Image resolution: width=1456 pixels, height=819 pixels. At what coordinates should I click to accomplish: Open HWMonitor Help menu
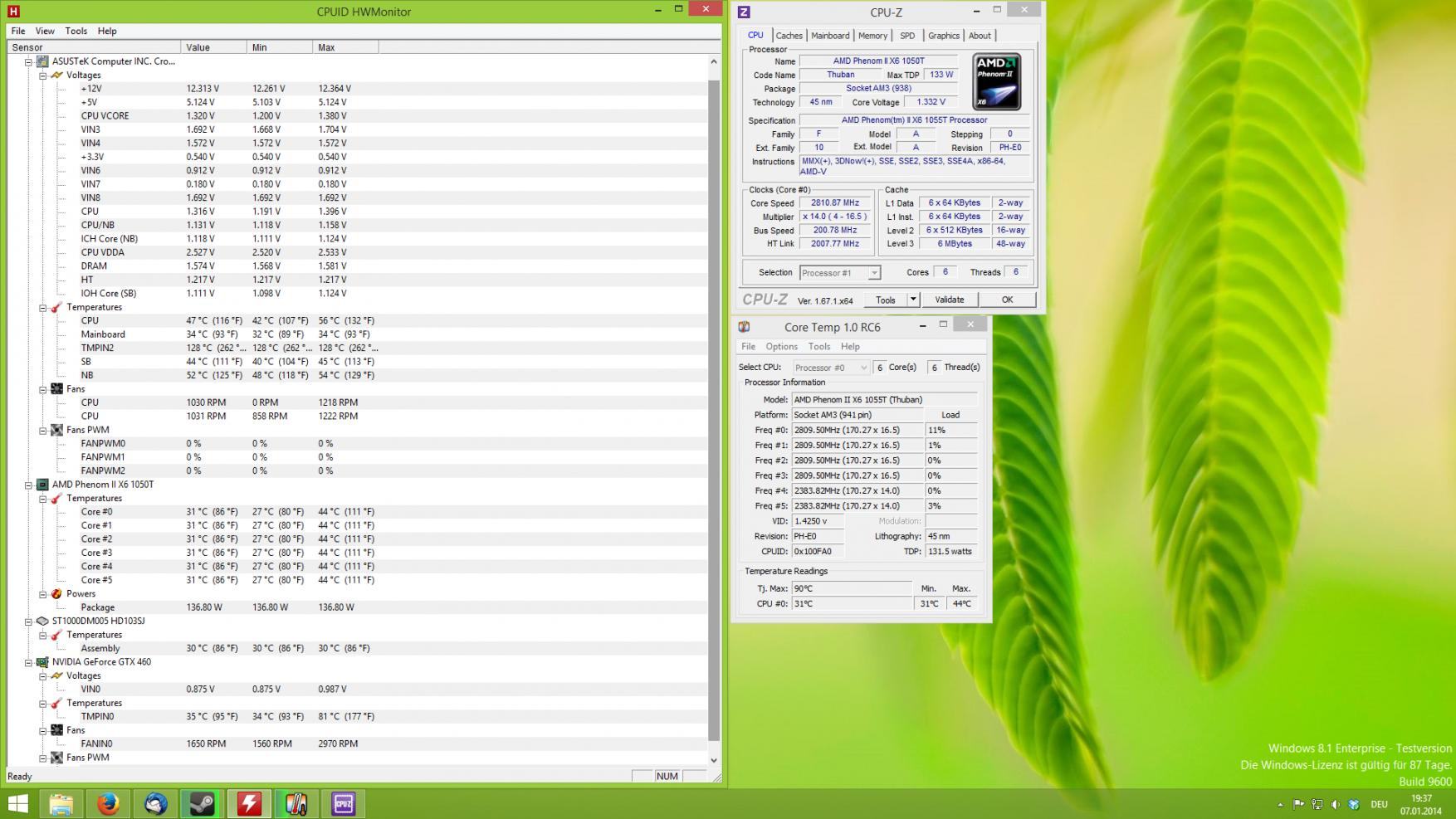pos(107,31)
